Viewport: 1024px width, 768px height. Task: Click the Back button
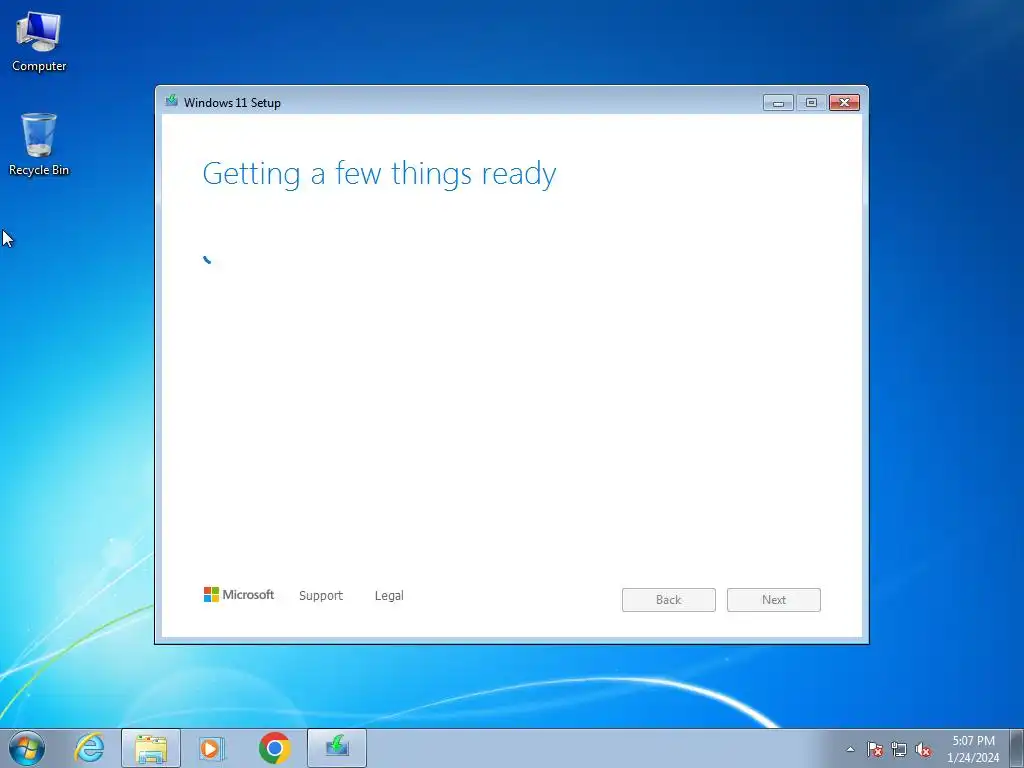[x=669, y=600]
